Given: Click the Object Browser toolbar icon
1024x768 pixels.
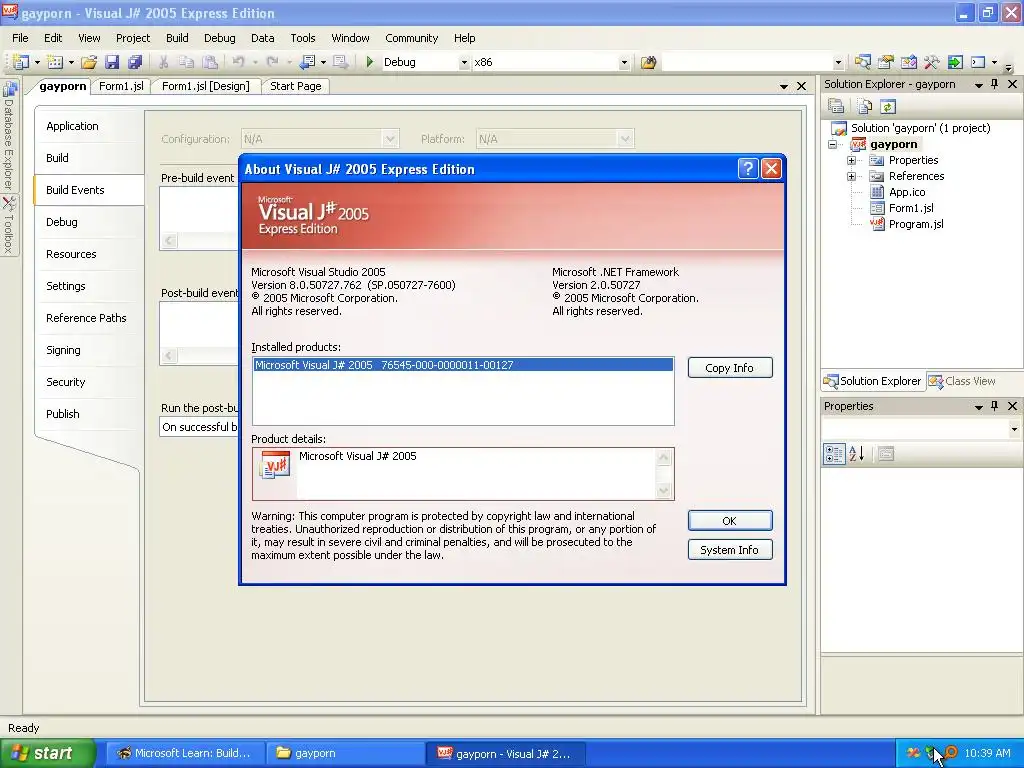Looking at the screenshot, I should tap(908, 62).
